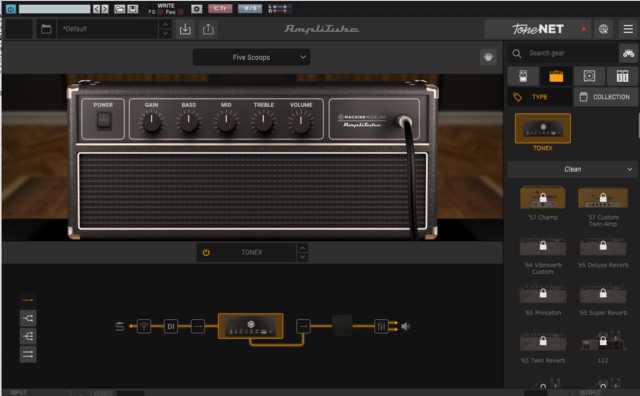The image size is (640, 396).
Task: Go to previous host preset arrow
Action: (x=96, y=9)
